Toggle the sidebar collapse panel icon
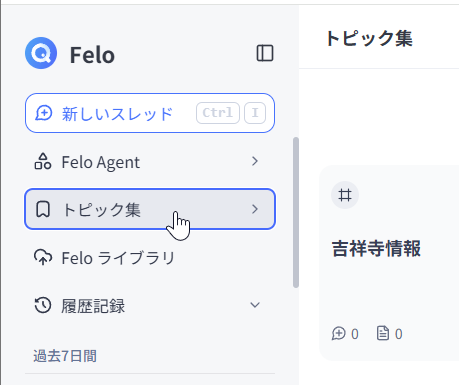This screenshot has width=459, height=385. point(265,53)
